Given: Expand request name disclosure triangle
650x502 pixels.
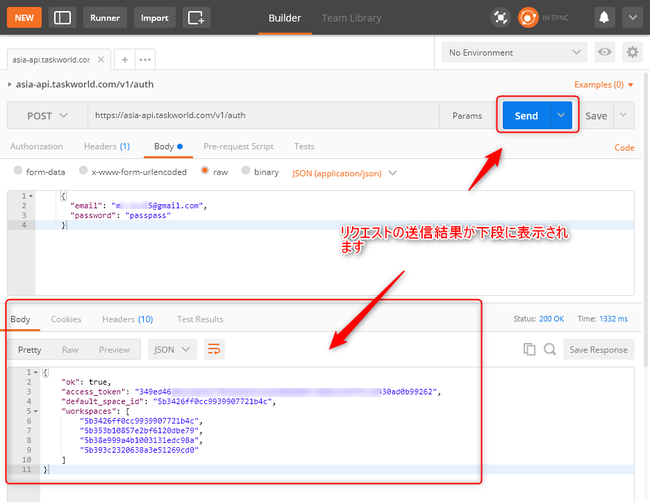Looking at the screenshot, I should (10, 84).
